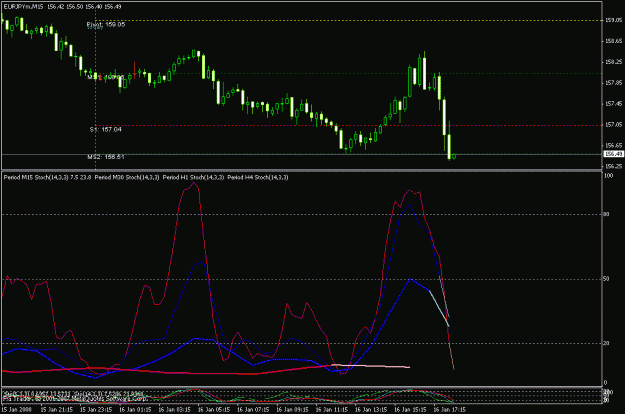Image resolution: width=625 pixels, height=414 pixels.
Task: Click price scale value 157.85
Action: (x=613, y=83)
